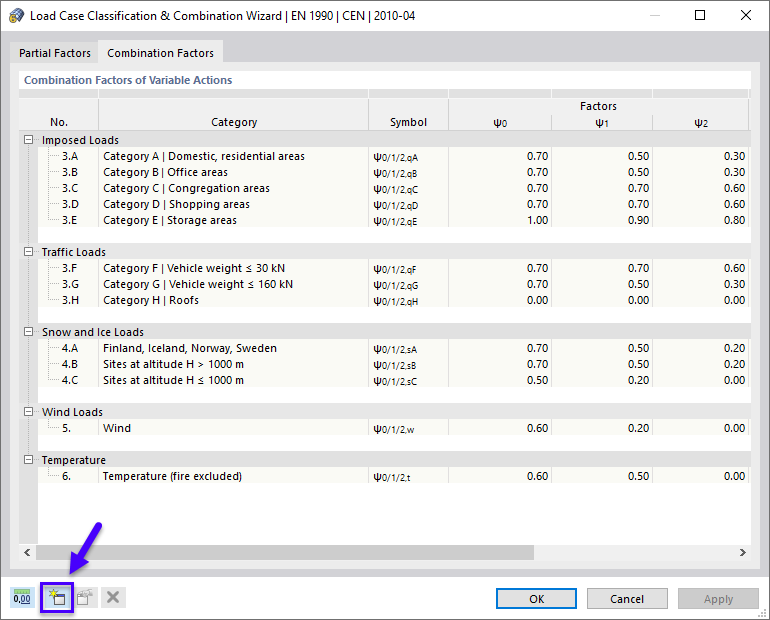
Task: Click the No. column header
Action: pos(59,122)
